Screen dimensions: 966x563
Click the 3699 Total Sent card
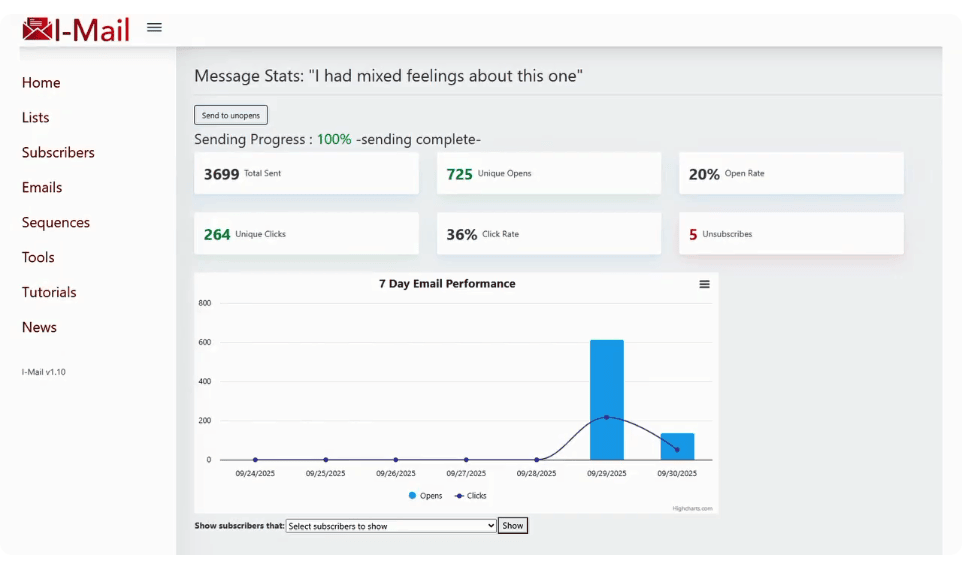click(x=306, y=174)
